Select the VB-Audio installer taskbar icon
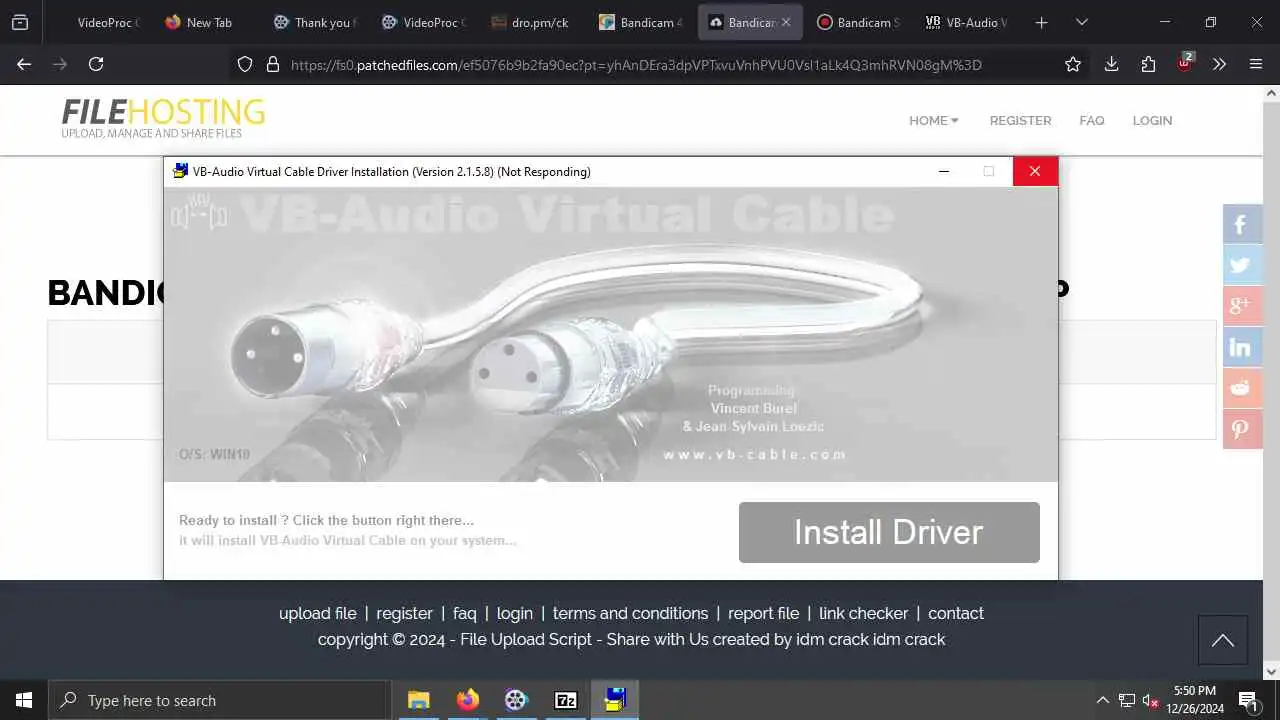The width and height of the screenshot is (1280, 720). 615,700
